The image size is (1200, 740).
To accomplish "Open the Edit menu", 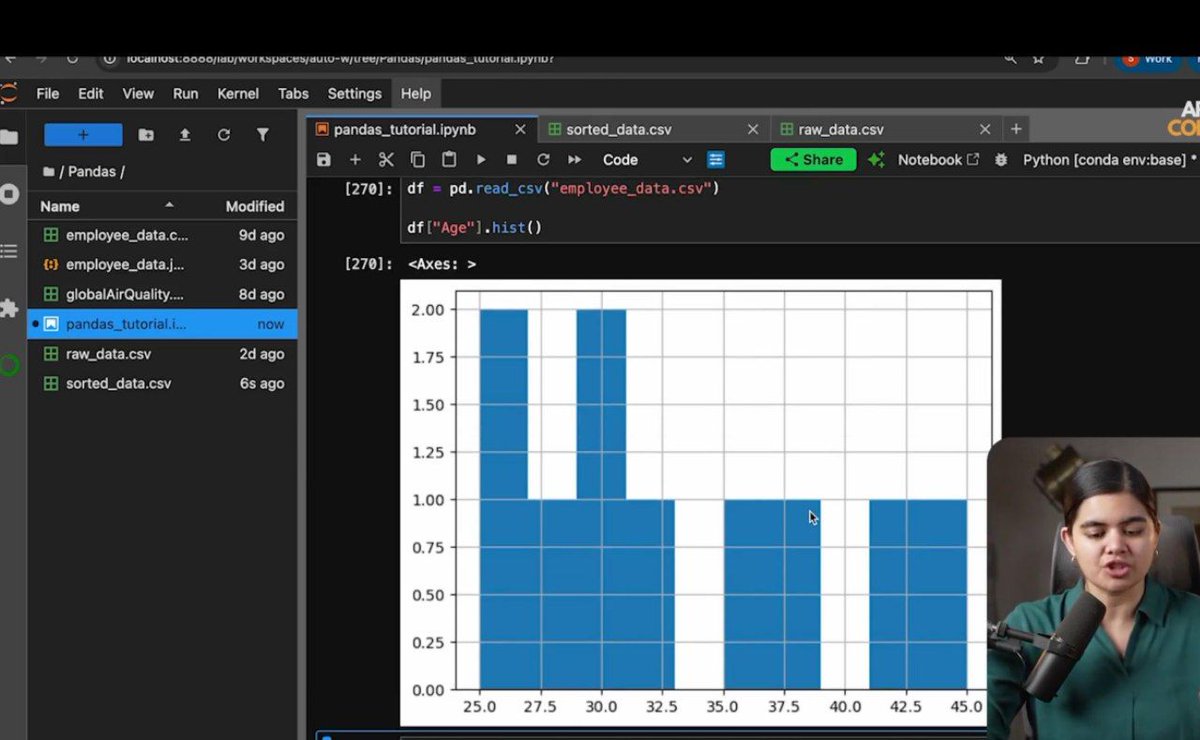I will click(x=91, y=94).
